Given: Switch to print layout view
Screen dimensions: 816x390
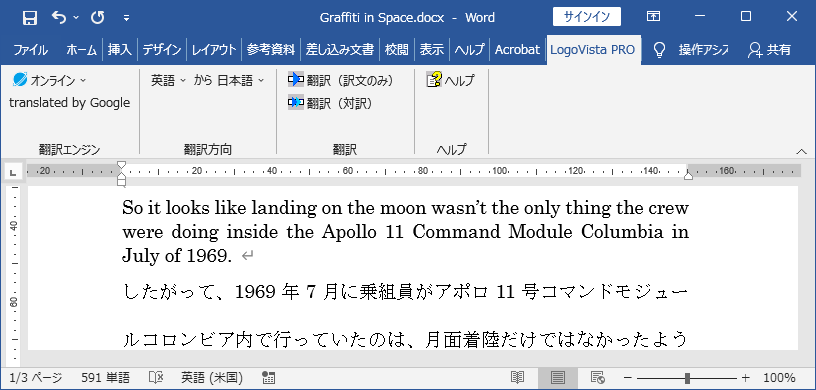Looking at the screenshot, I should [x=557, y=378].
